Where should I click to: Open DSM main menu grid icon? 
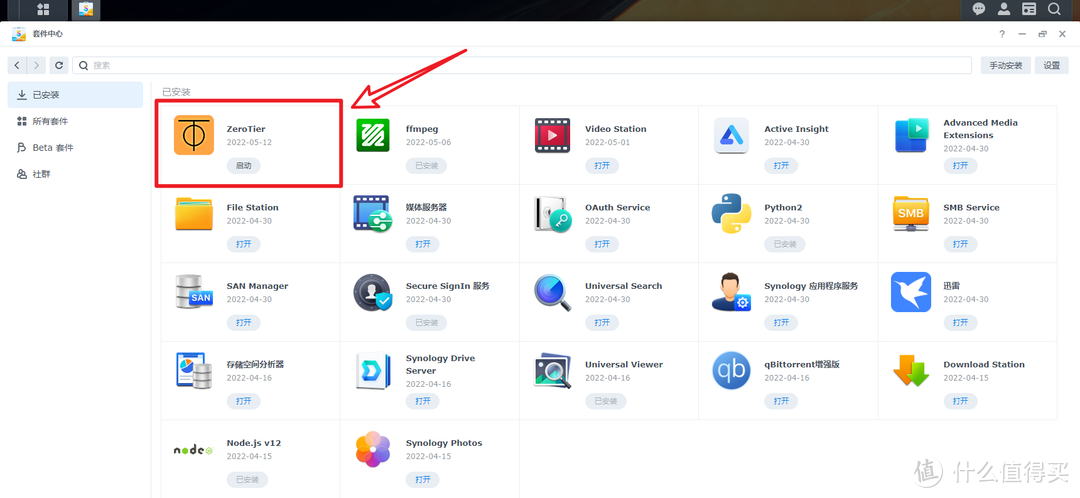point(43,10)
